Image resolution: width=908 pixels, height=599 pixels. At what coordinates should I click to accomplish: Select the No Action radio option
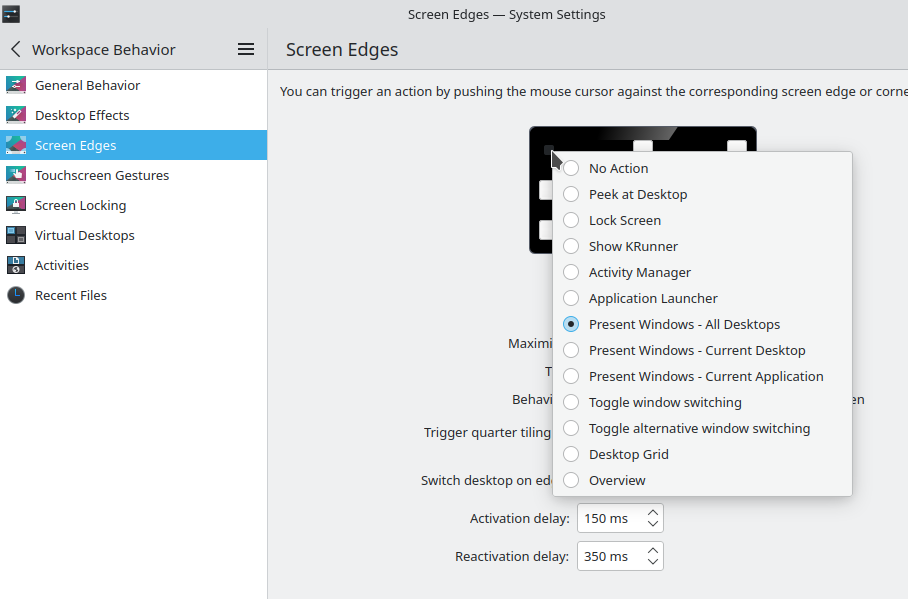tap(571, 168)
